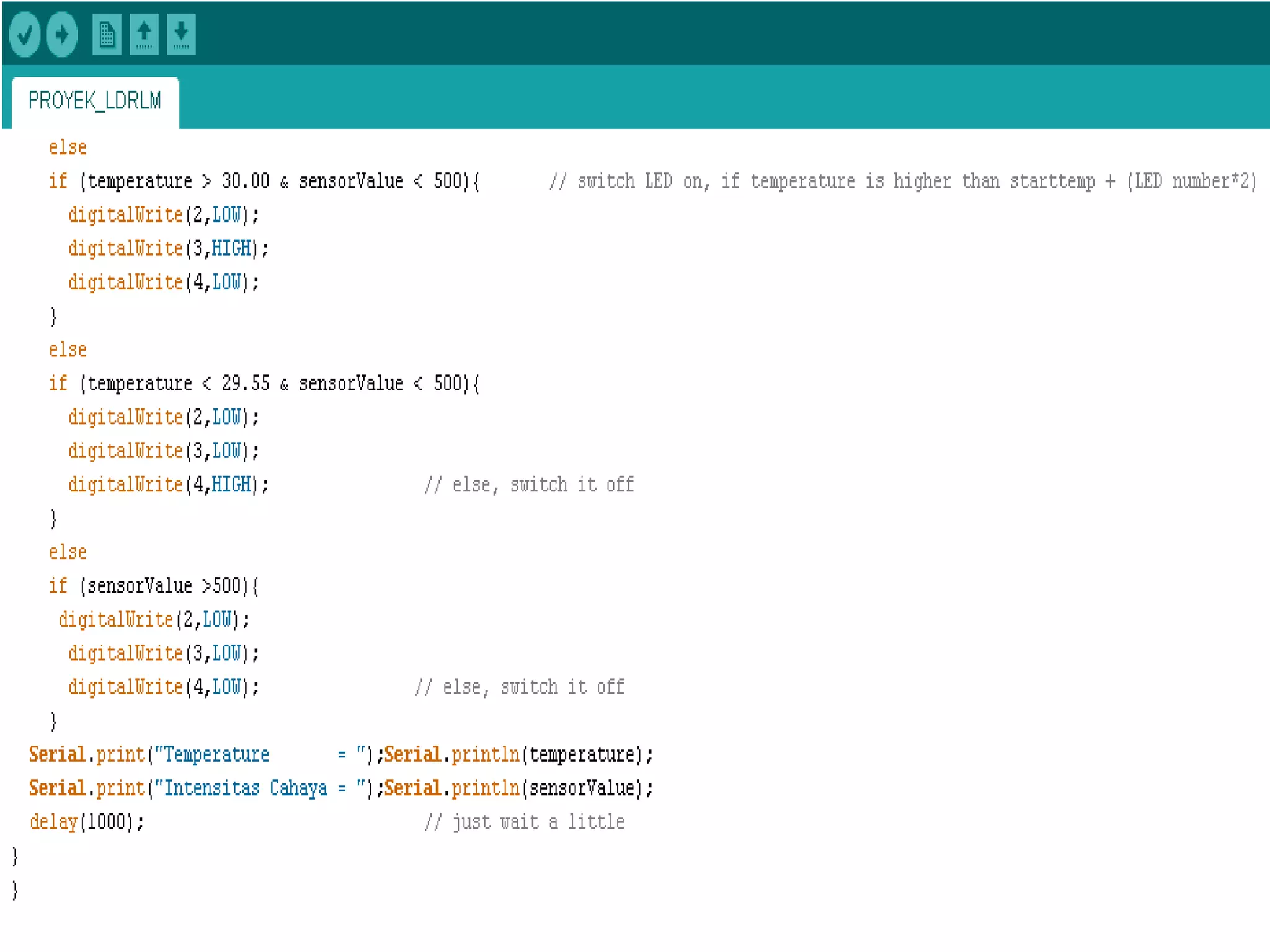Viewport: 1270px width, 952px height.
Task: Select the PROYEK_LDRLM tab
Action: (x=95, y=101)
